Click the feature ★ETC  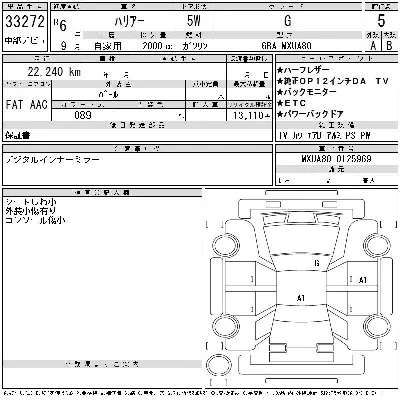point(291,103)
